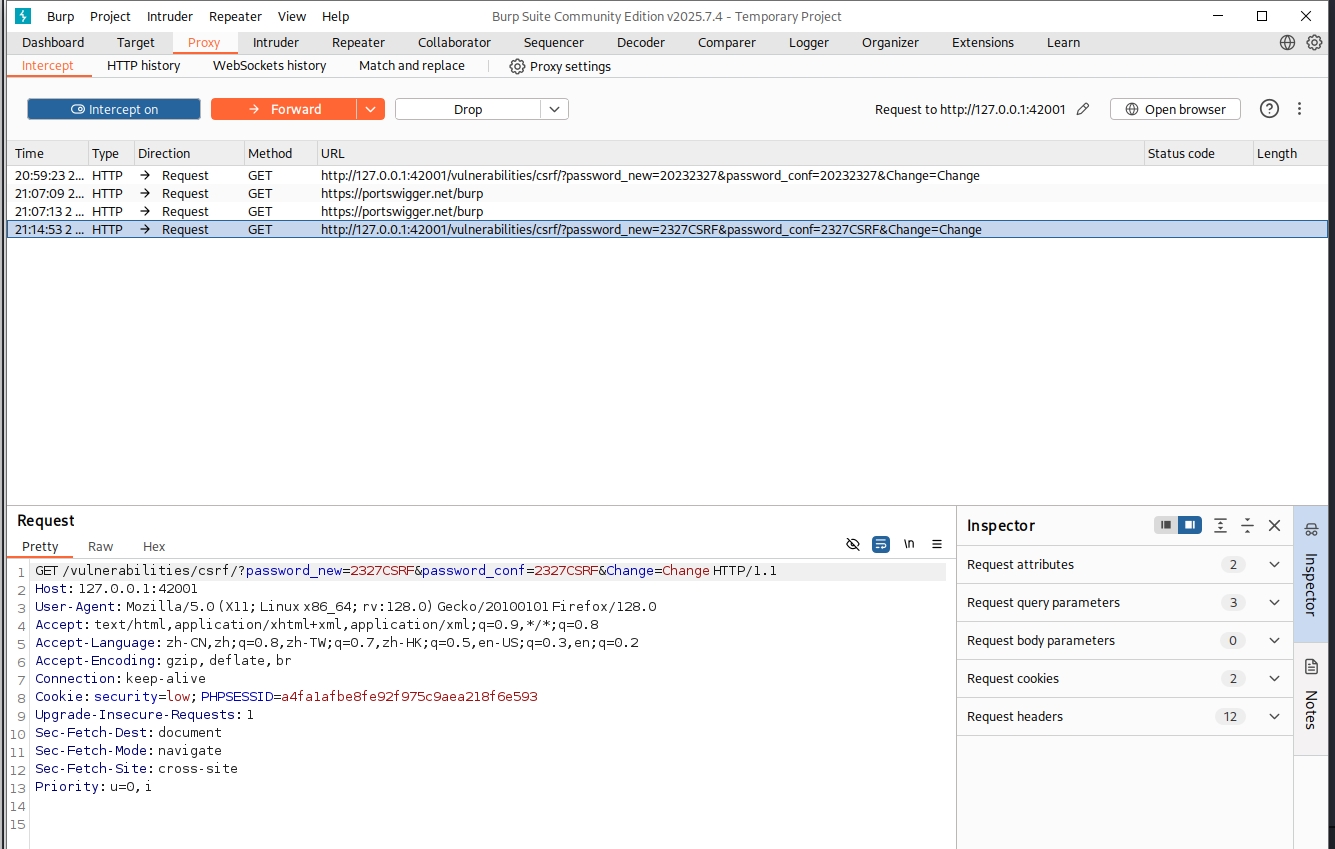Toggle the Intercept on button
Image resolution: width=1335 pixels, height=849 pixels.
114,109
